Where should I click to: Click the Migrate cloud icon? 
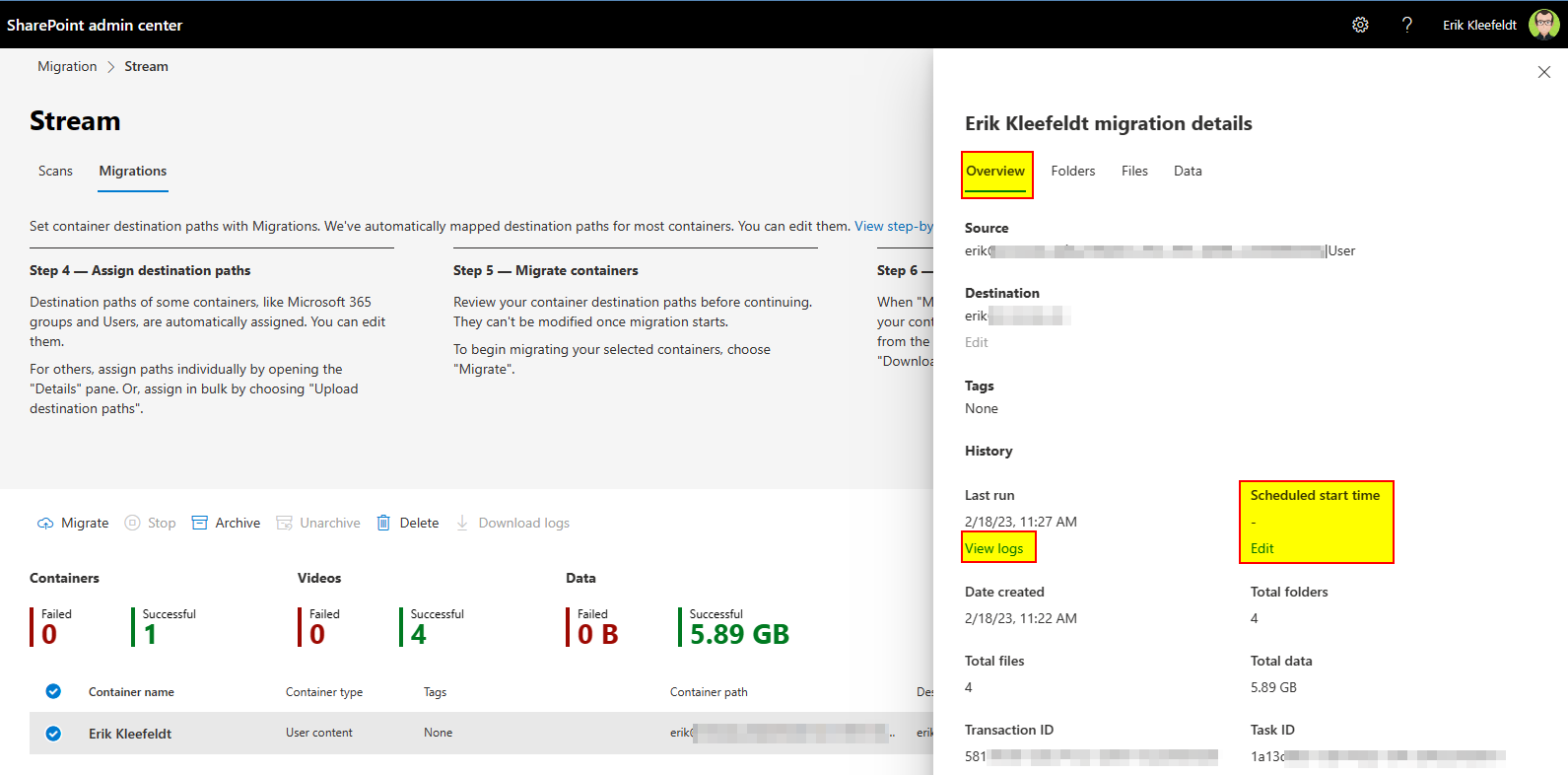tap(45, 524)
